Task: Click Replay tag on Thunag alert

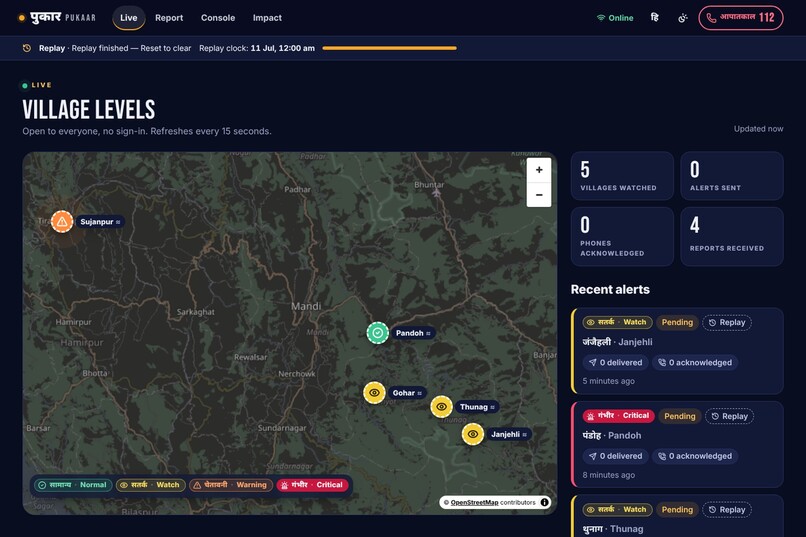Action: (x=727, y=509)
